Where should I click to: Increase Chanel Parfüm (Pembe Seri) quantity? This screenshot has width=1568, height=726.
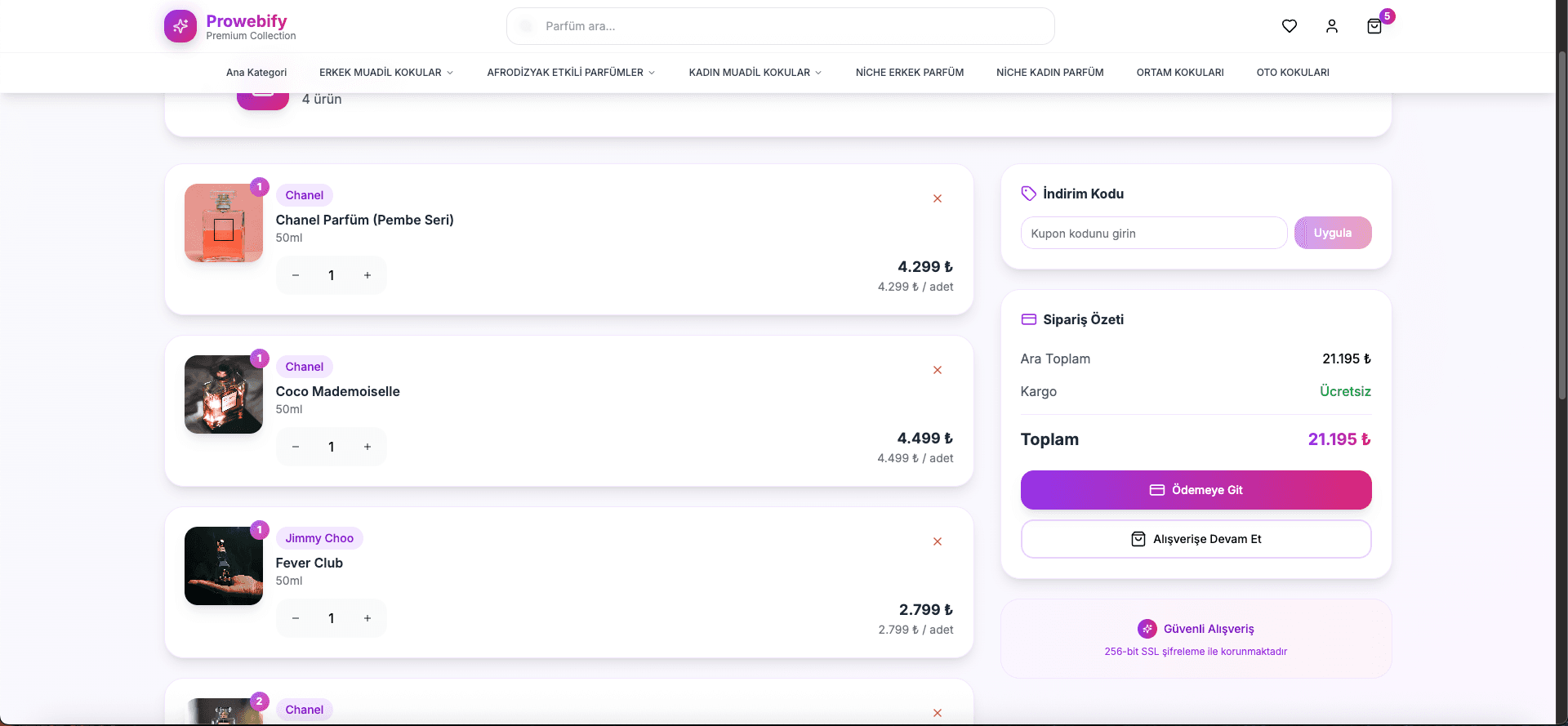pyautogui.click(x=367, y=275)
